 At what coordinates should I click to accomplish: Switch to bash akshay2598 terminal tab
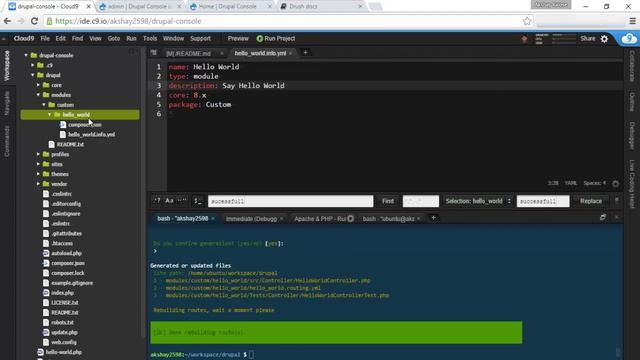[182, 219]
